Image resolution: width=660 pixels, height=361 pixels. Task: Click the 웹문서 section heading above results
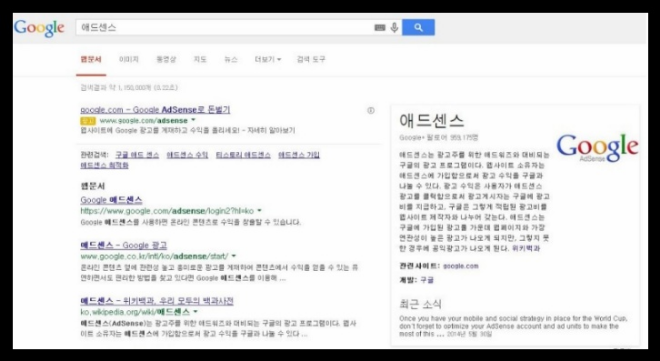coord(92,186)
